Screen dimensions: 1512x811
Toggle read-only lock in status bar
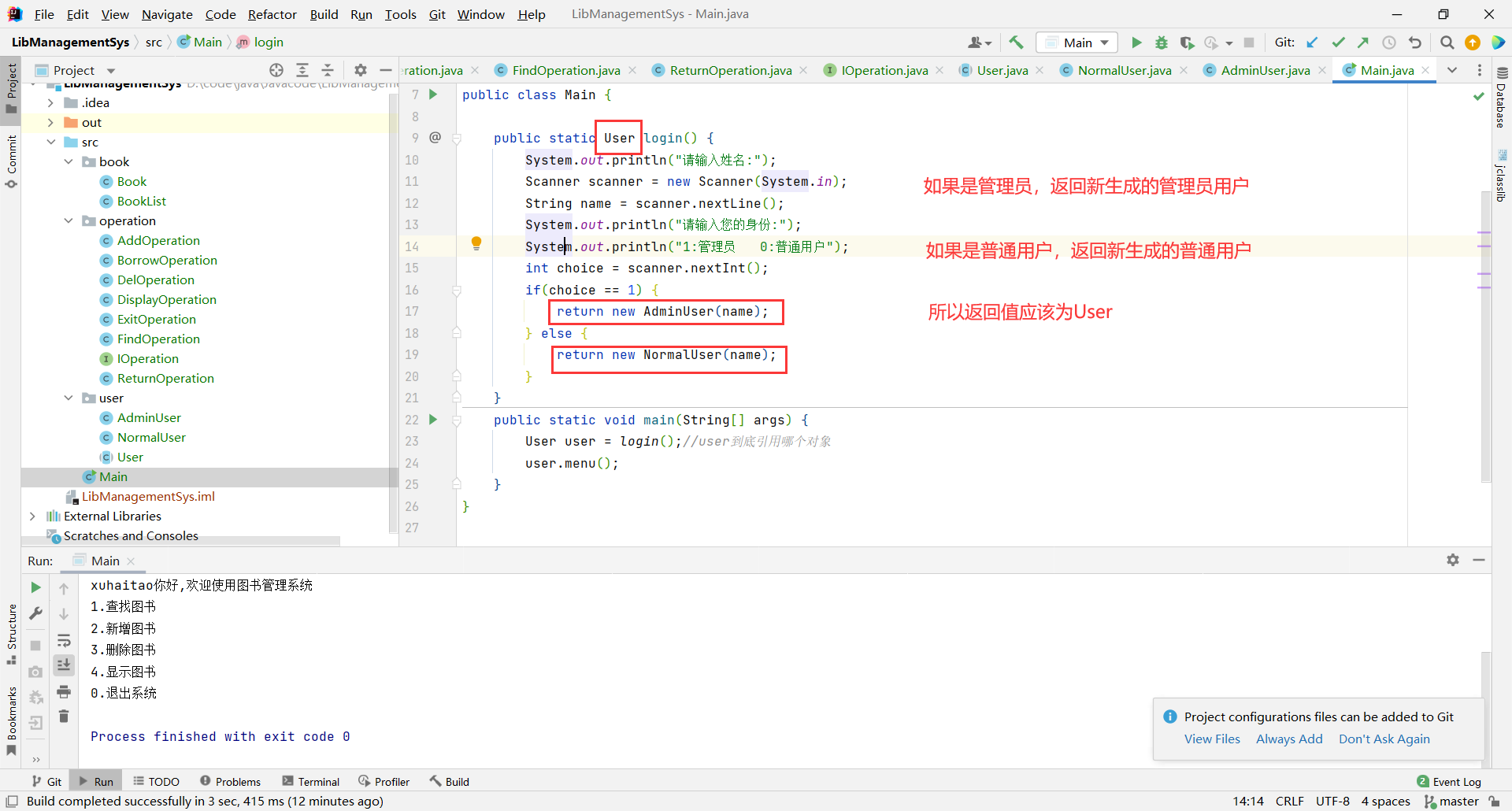point(1495,801)
